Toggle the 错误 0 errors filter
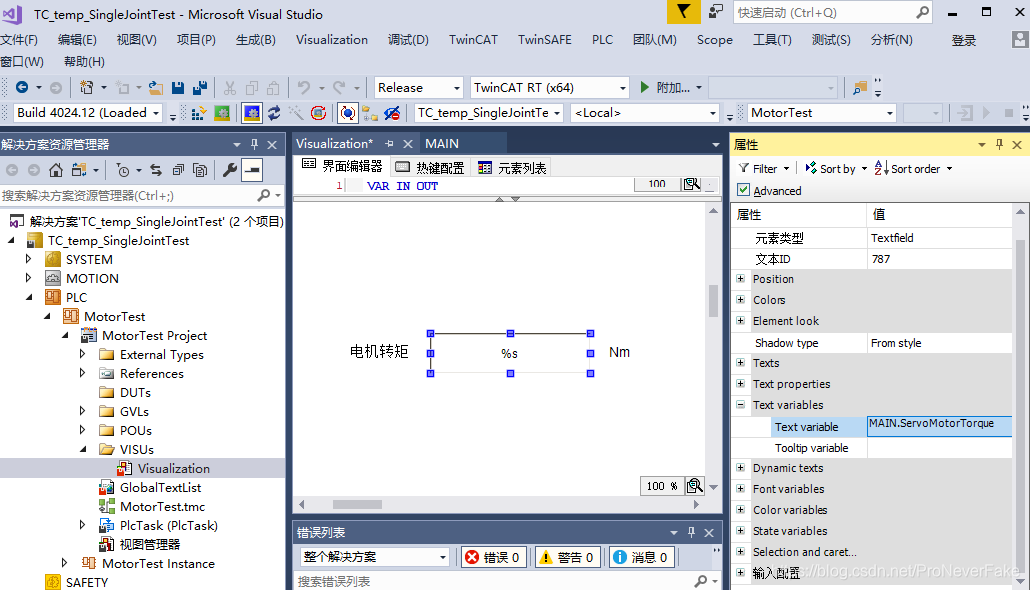The image size is (1030, 590). [x=493, y=557]
